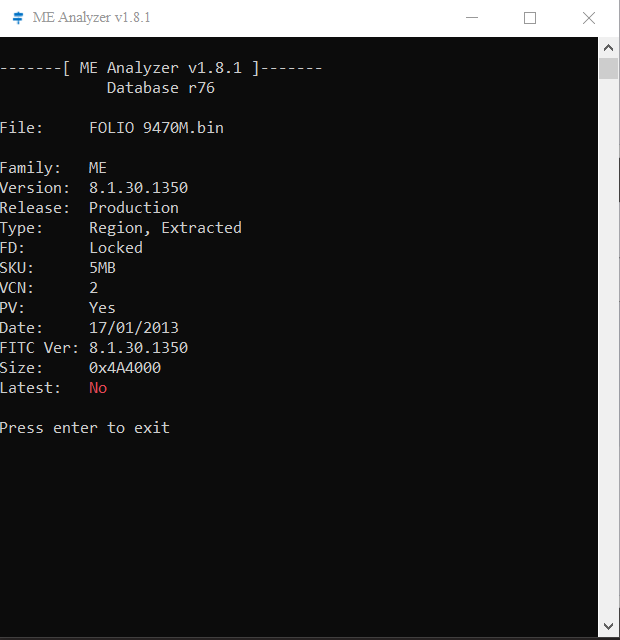This screenshot has height=640, width=620.
Task: Click the scrollbar up arrow
Action: [608, 48]
